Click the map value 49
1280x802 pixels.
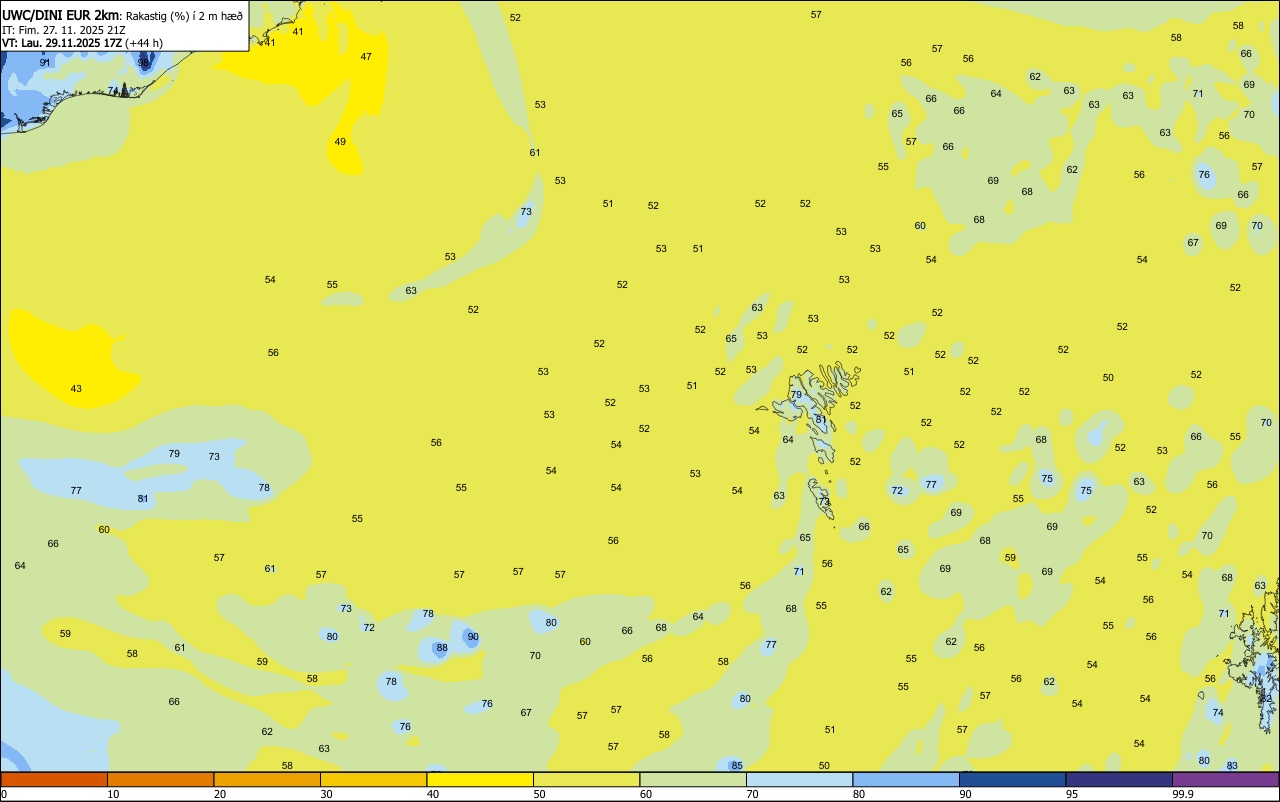tap(340, 141)
